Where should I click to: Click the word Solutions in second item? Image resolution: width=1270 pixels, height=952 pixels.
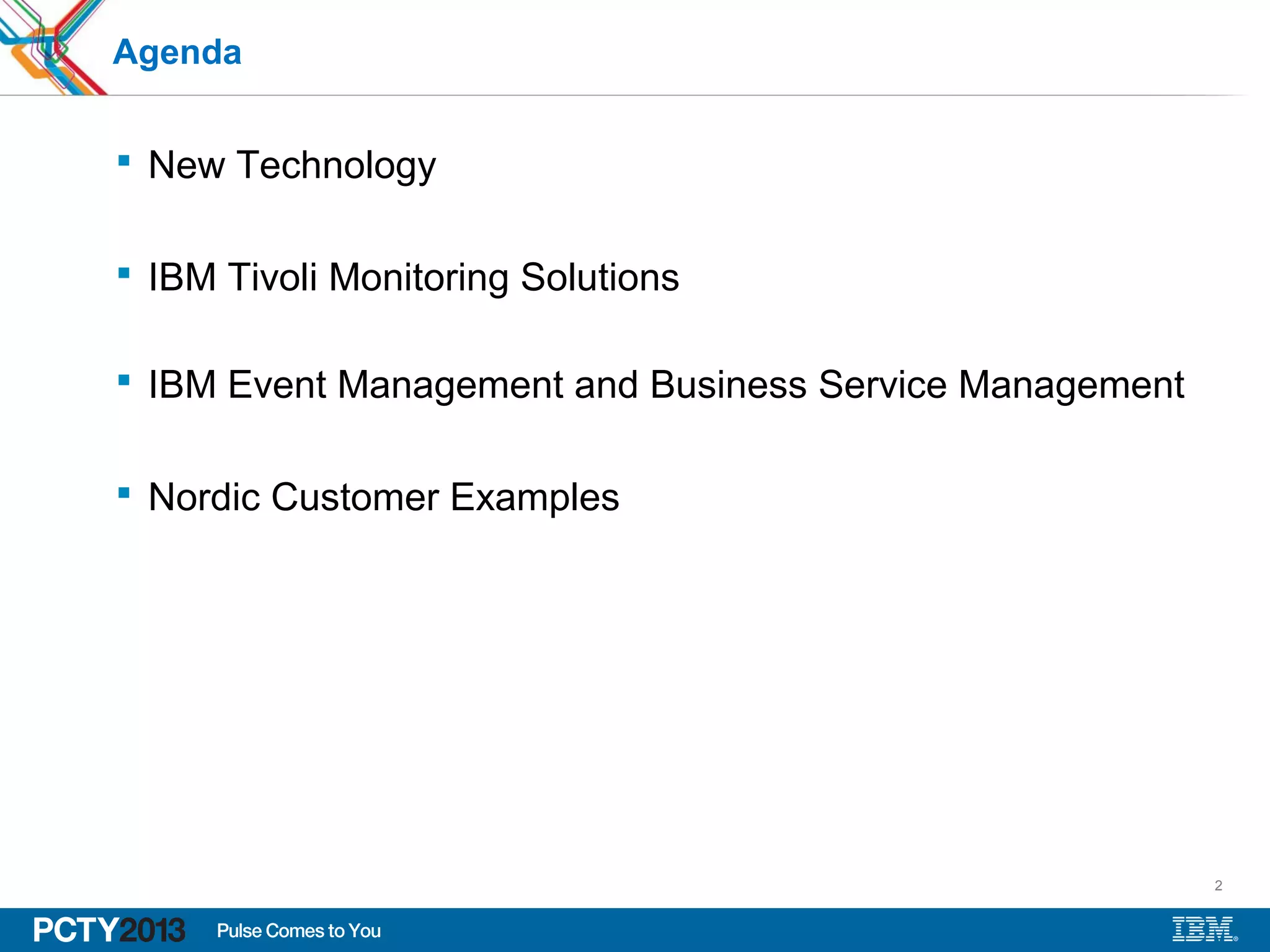click(600, 277)
